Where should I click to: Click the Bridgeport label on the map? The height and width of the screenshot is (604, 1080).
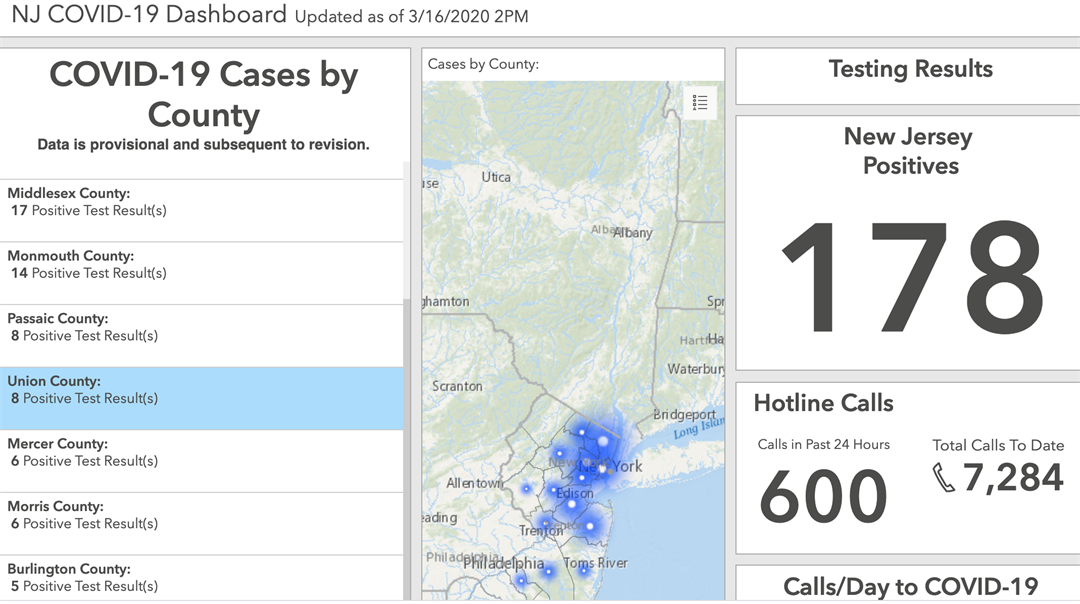pyautogui.click(x=685, y=414)
